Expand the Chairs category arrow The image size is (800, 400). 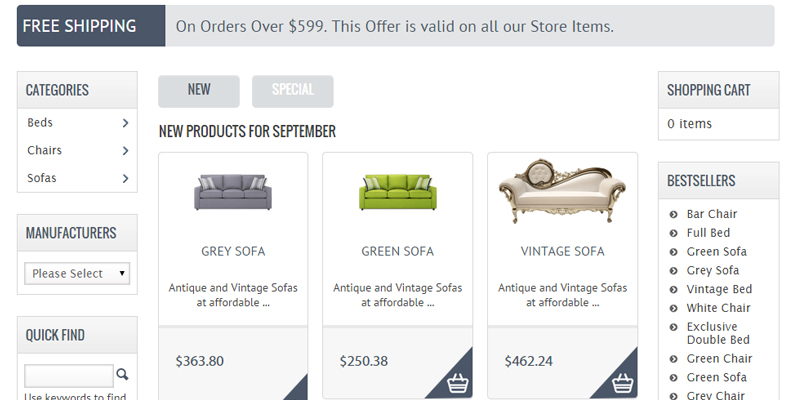click(125, 151)
